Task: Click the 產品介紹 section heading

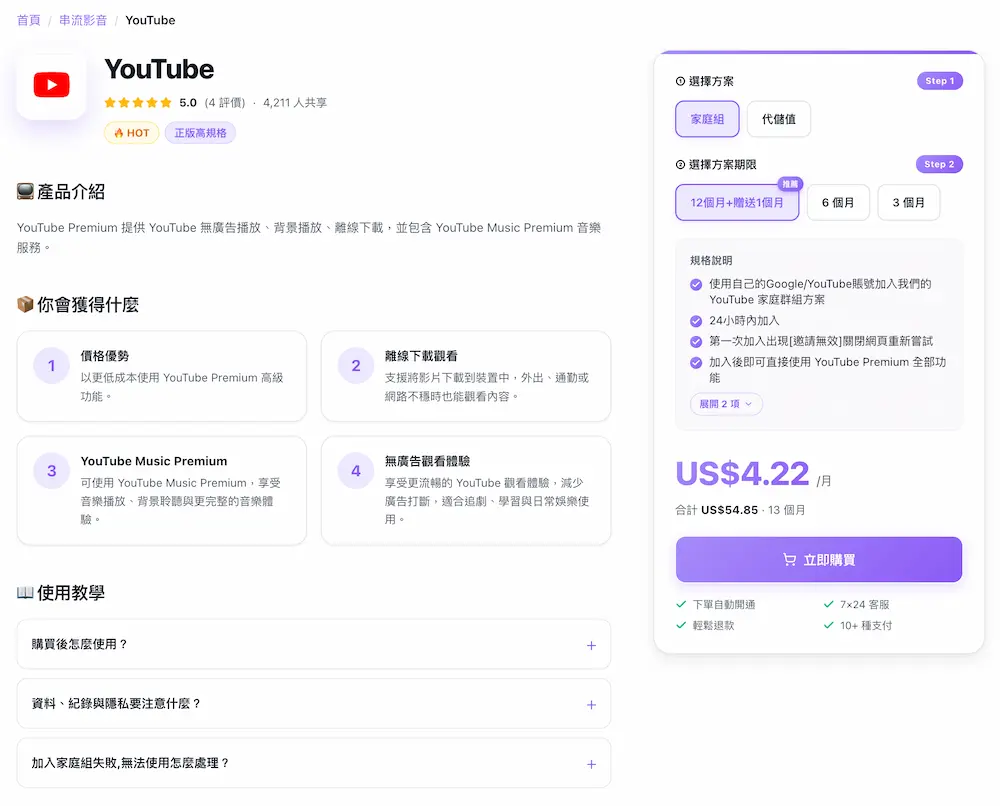Action: pos(71,191)
